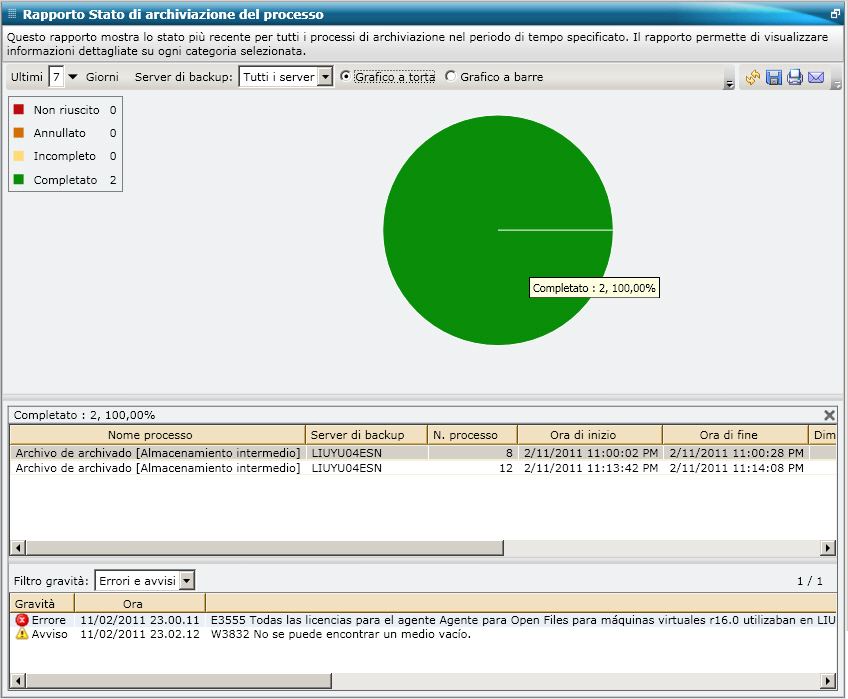The height and width of the screenshot is (699, 848).
Task: Open Server di backup dropdown
Action: point(324,77)
